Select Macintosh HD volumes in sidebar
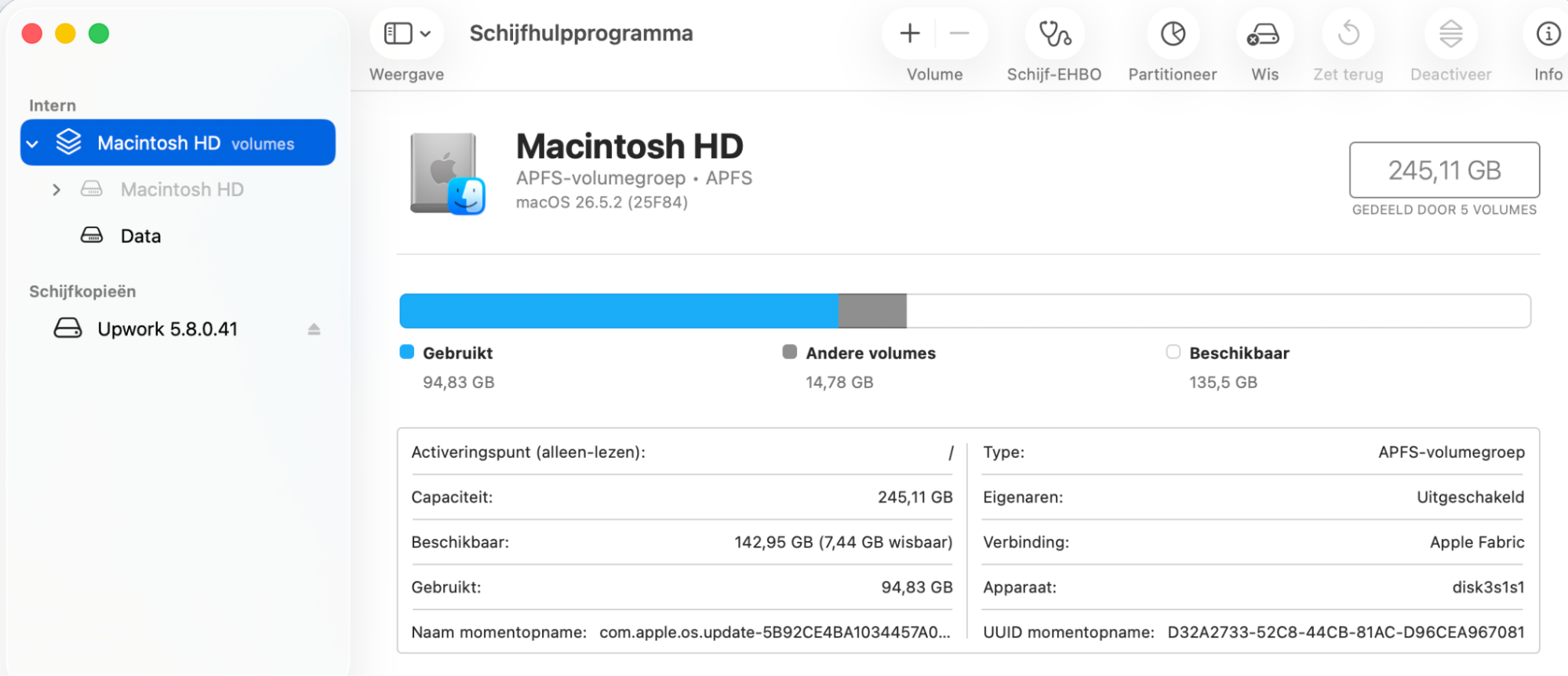Screen dimensions: 1568x676 (x=178, y=143)
